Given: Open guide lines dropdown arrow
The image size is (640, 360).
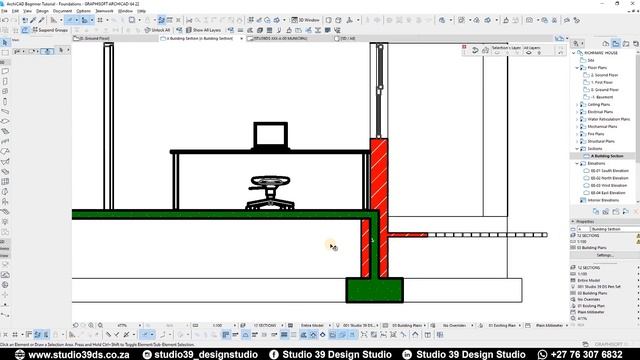Looking at the screenshot, I should tap(76, 20).
